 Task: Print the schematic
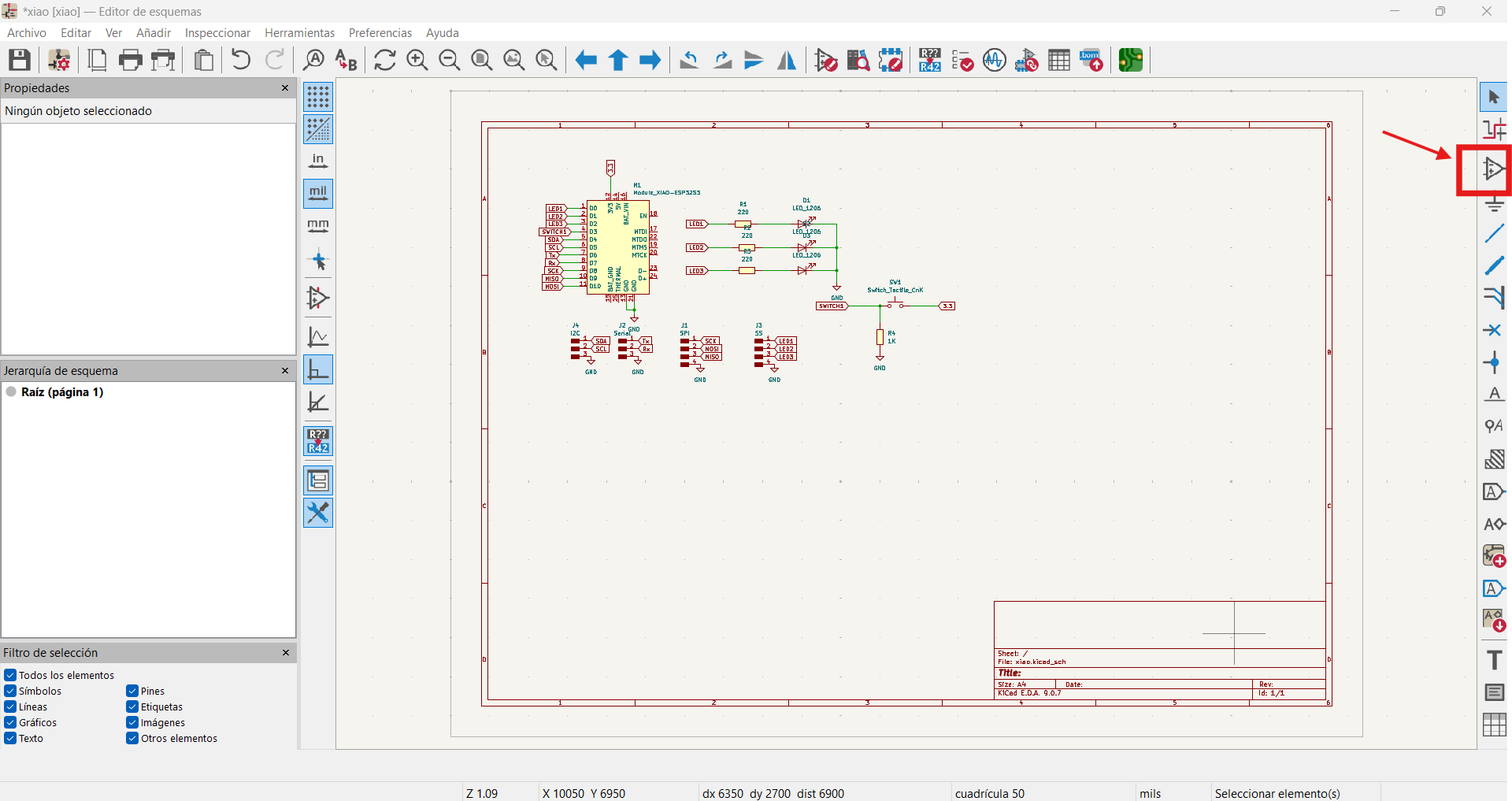(x=131, y=60)
